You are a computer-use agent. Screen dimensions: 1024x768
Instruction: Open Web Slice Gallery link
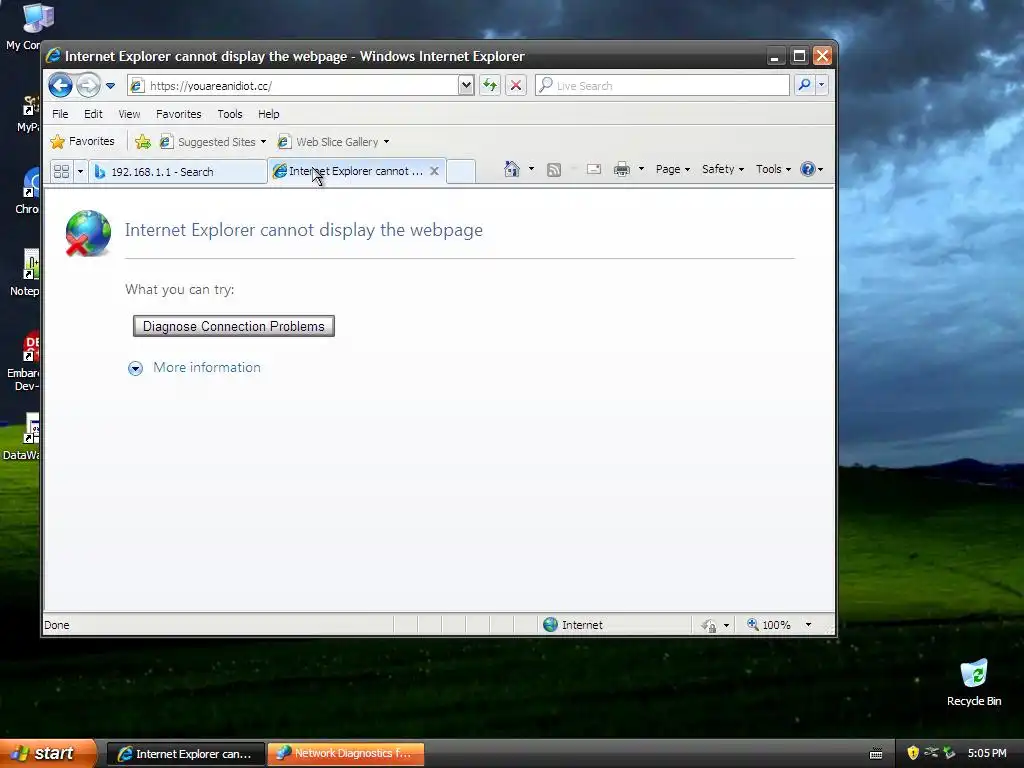333,142
